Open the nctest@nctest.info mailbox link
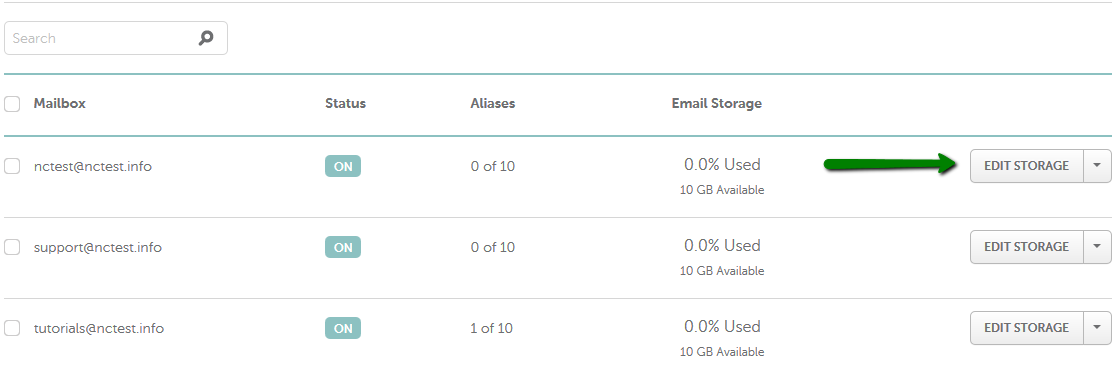Viewport: 1116px width, 376px height. pyautogui.click(x=93, y=167)
